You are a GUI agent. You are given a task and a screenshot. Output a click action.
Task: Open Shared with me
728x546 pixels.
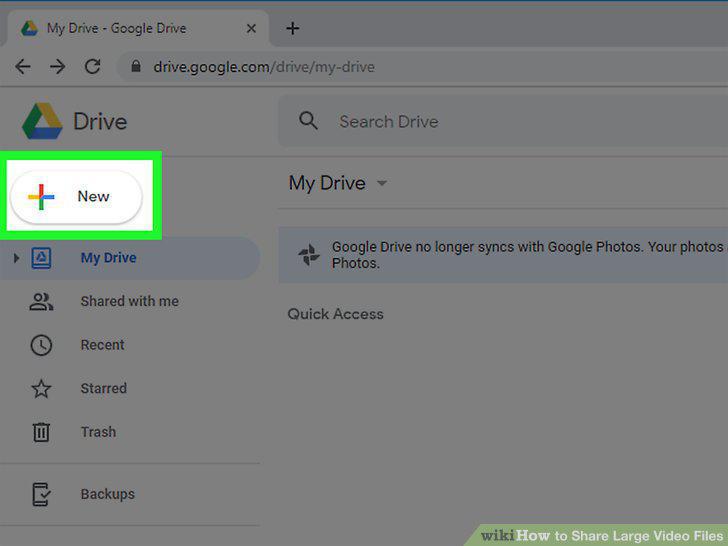click(130, 301)
